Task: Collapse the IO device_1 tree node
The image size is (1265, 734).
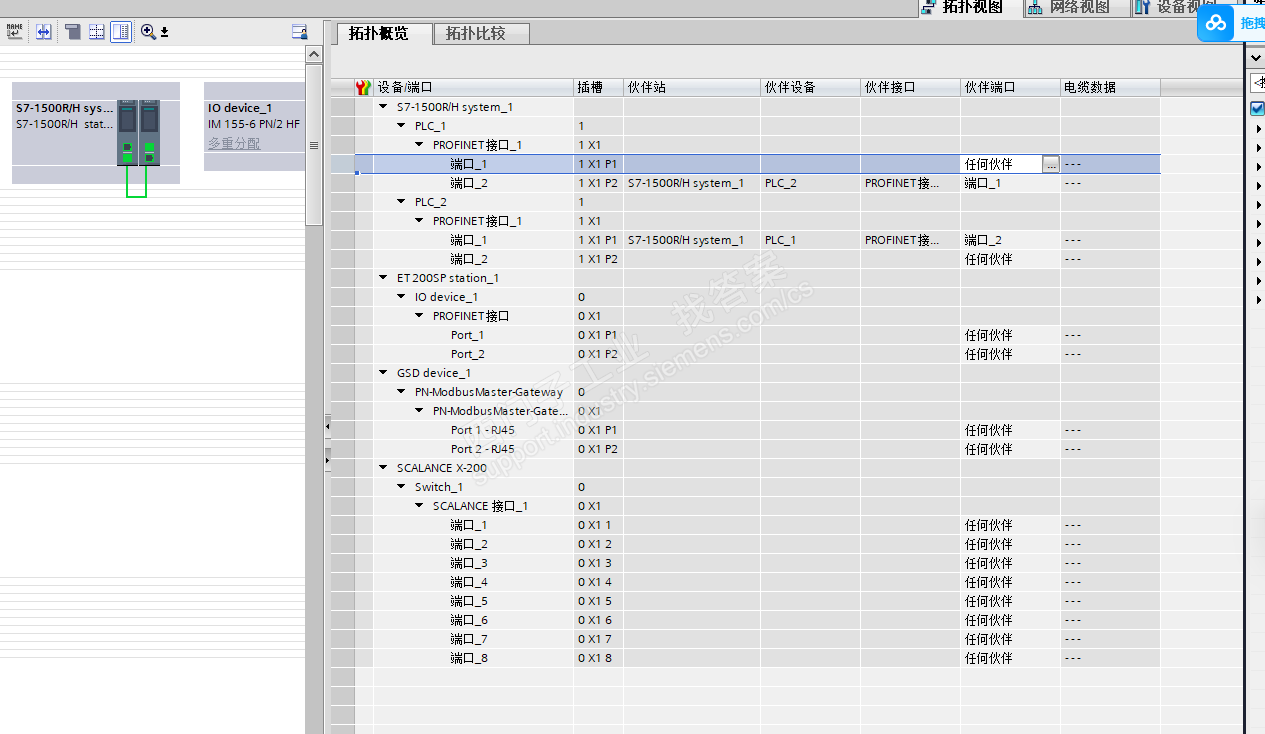Action: 402,297
